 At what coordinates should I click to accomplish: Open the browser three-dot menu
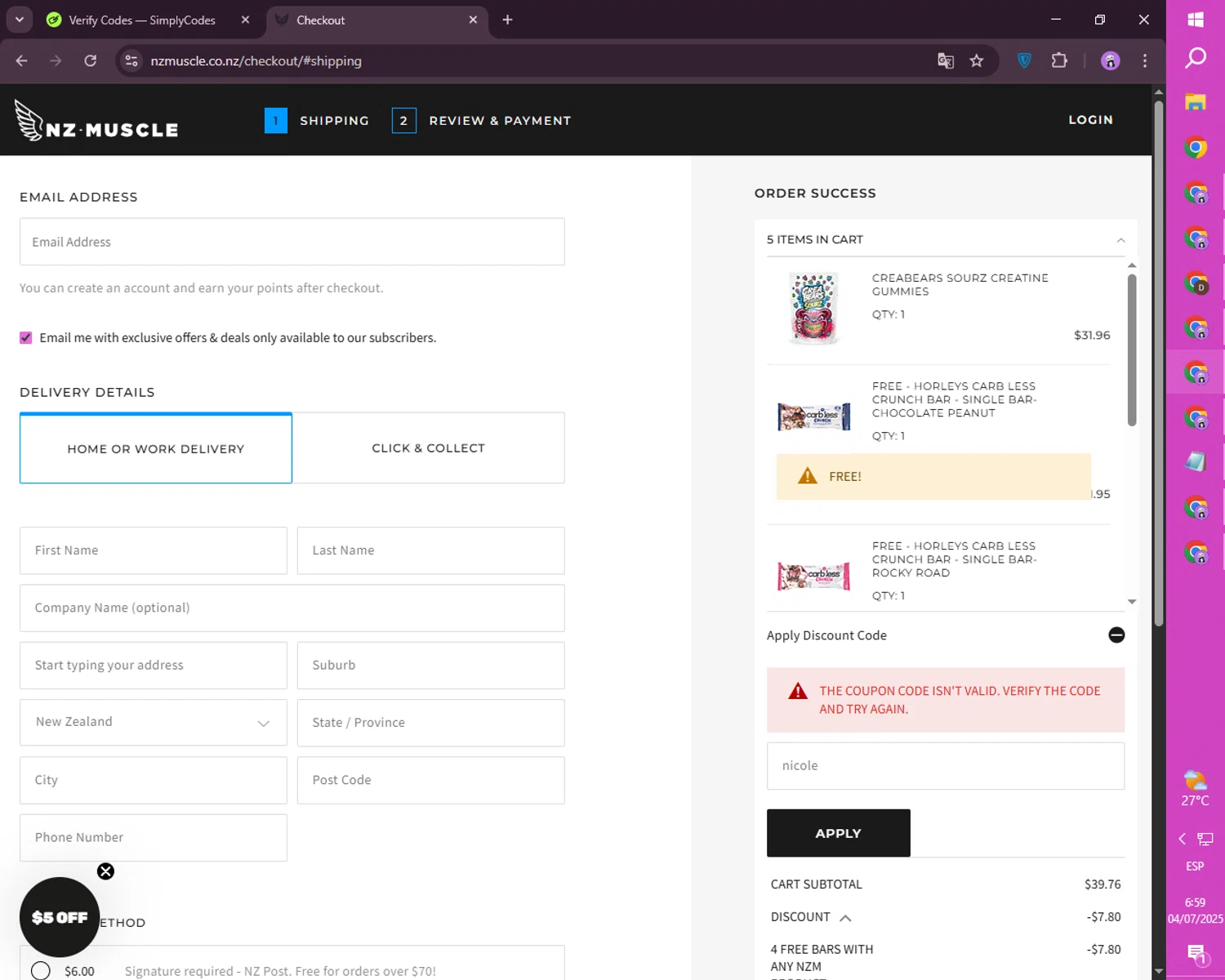pyautogui.click(x=1145, y=61)
